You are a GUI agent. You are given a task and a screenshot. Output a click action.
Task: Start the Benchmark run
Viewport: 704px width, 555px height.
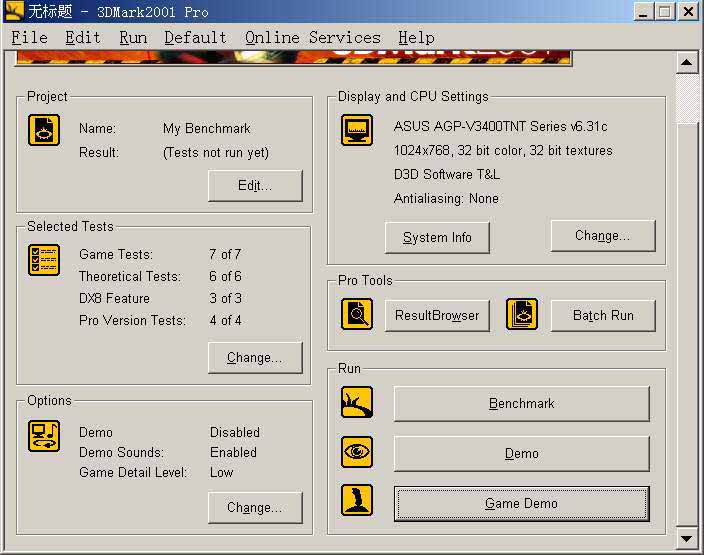click(521, 404)
